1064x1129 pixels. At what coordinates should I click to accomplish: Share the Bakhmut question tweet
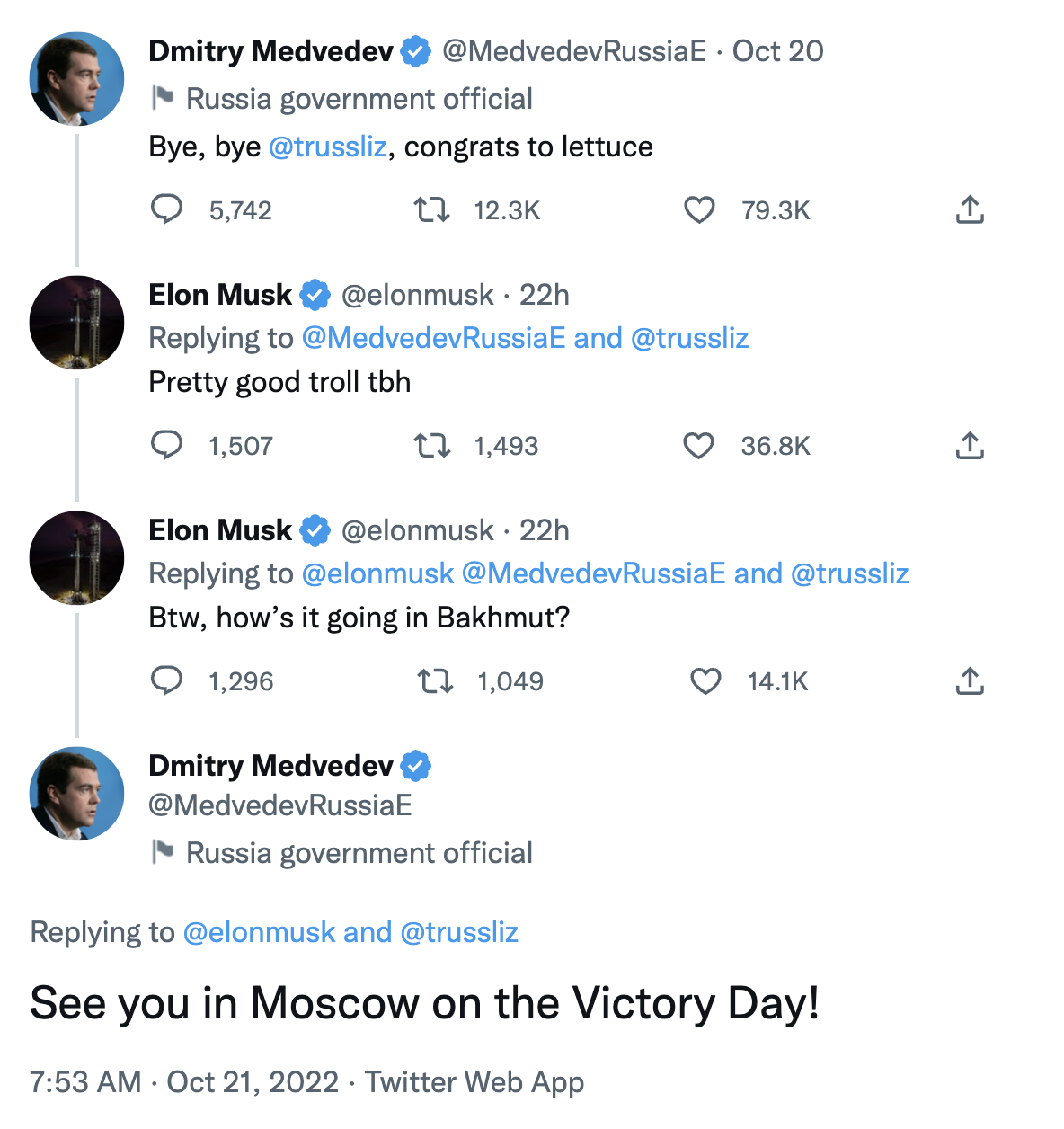[x=970, y=681]
